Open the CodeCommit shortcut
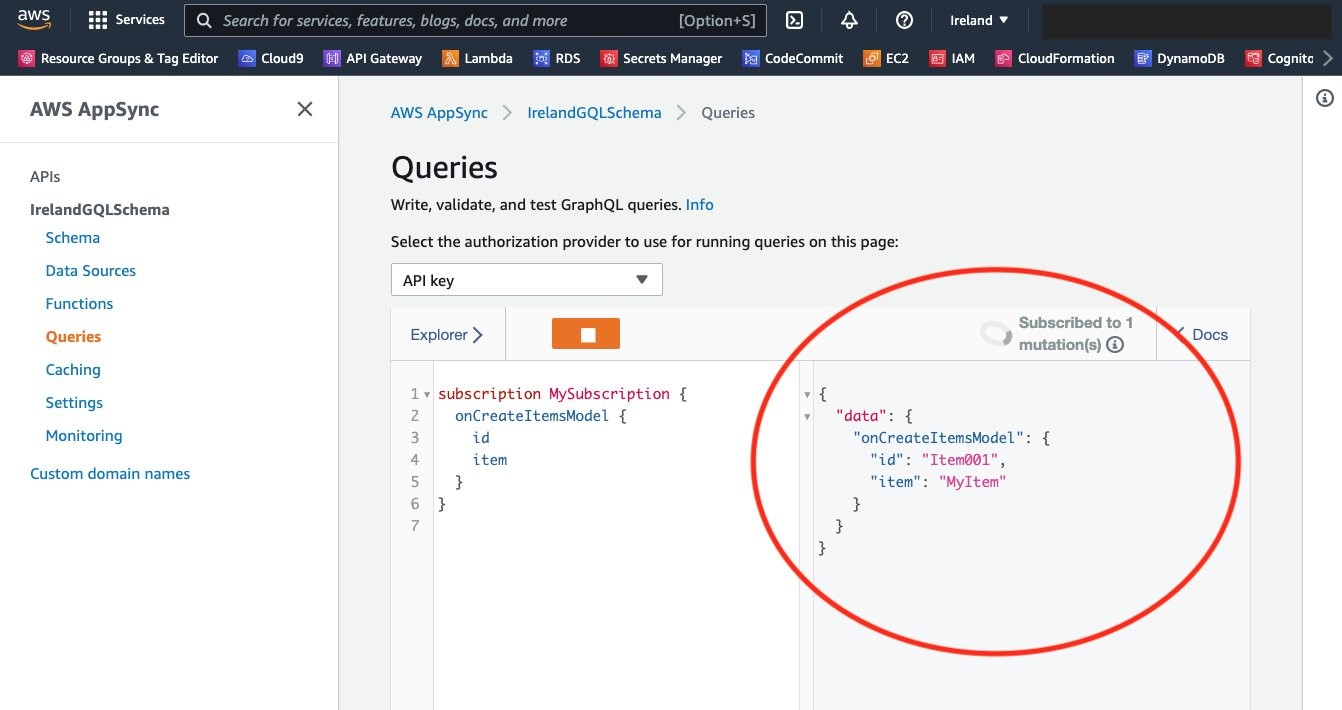This screenshot has width=1342, height=710. point(793,58)
